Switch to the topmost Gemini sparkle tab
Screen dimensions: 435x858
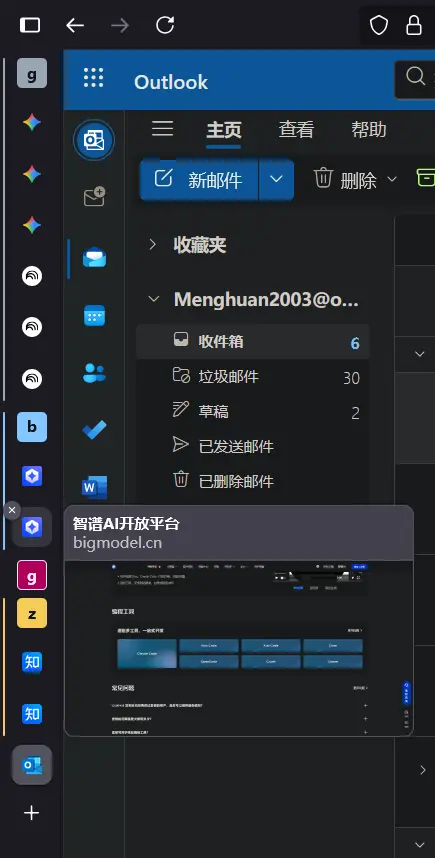32,123
